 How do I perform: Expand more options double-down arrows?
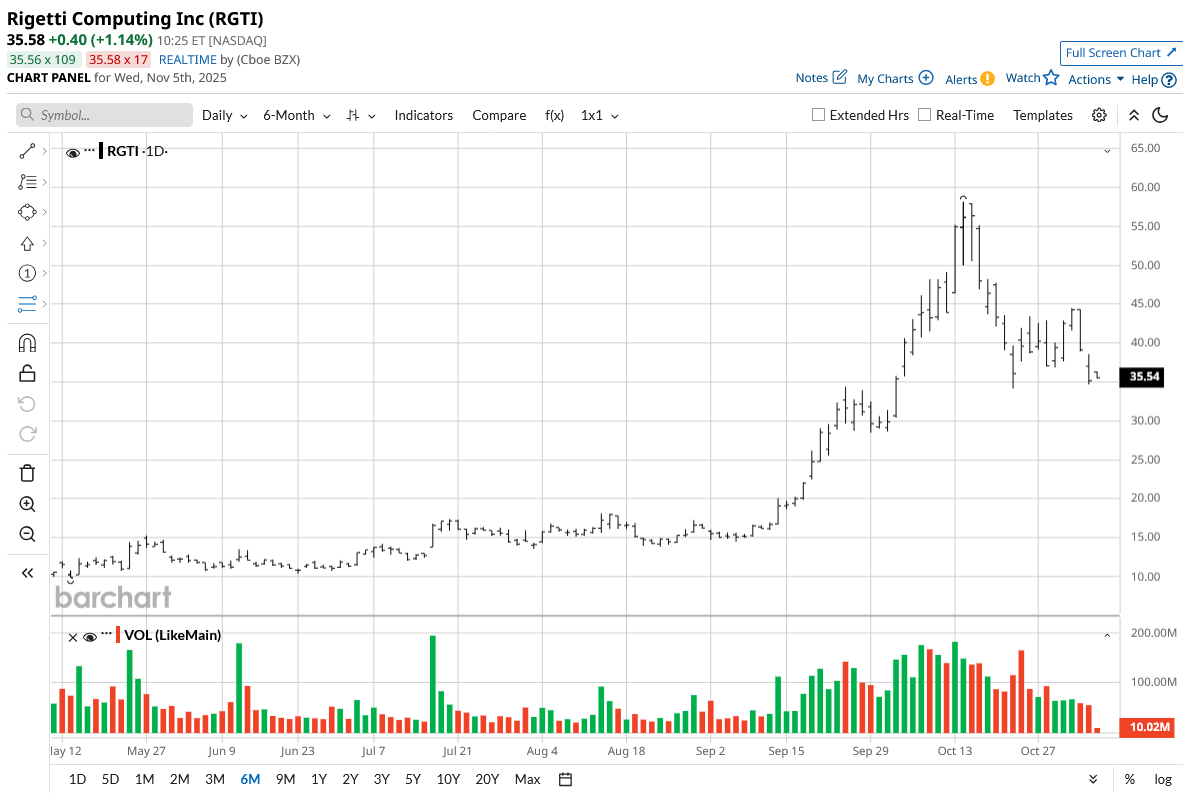[x=1093, y=779]
